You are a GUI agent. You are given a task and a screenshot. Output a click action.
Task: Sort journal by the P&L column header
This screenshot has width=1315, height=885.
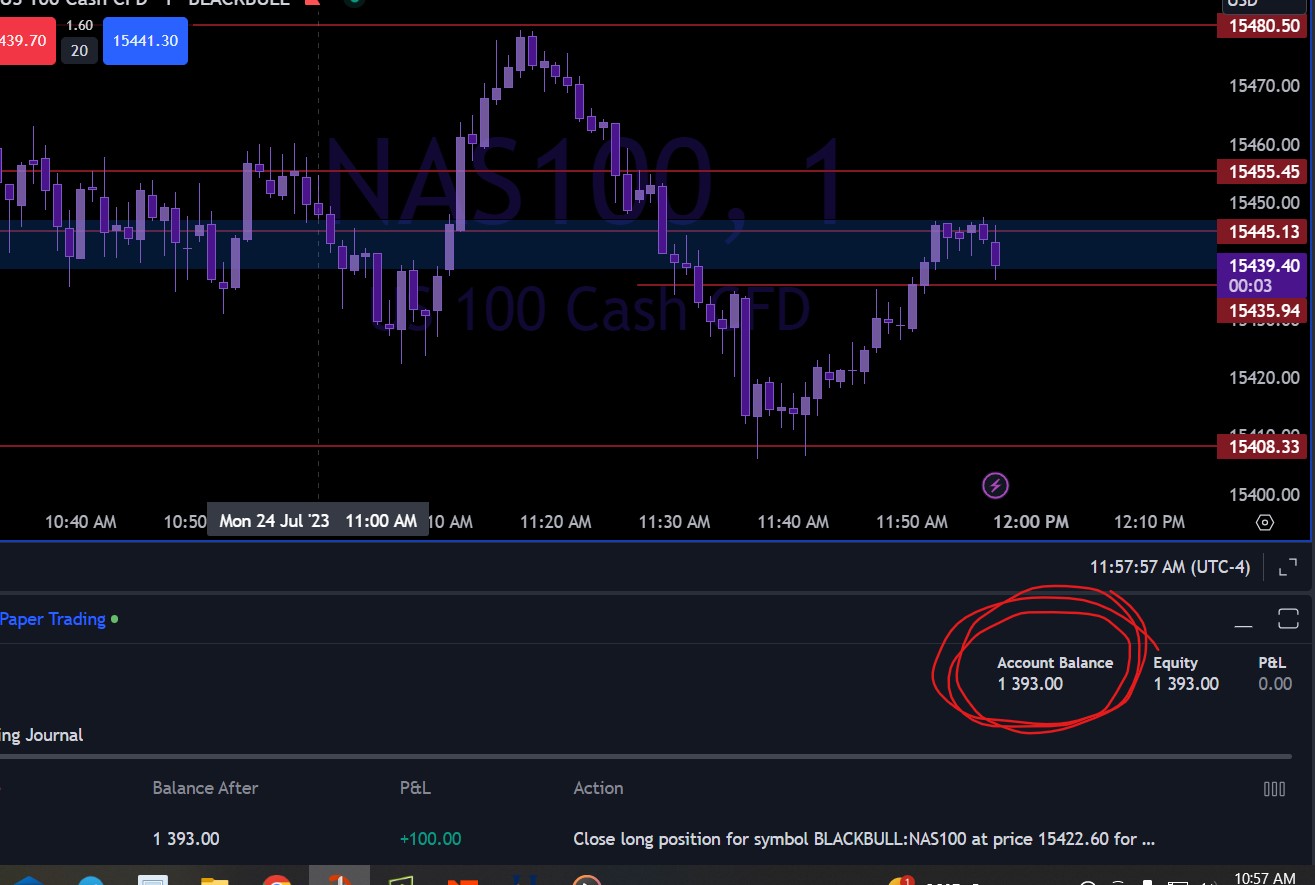click(415, 788)
